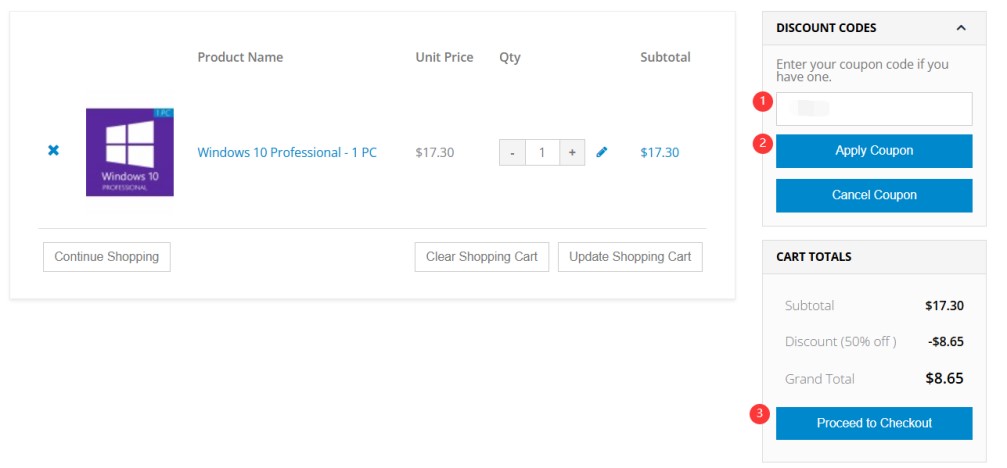The image size is (1007, 468).
Task: Click the Cart Totals panel header
Action: (874, 257)
